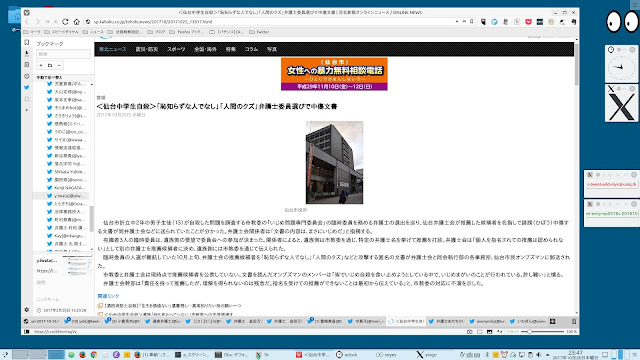
Task: Toggle the side panel from status bar
Action: pyautogui.click(x=27, y=332)
